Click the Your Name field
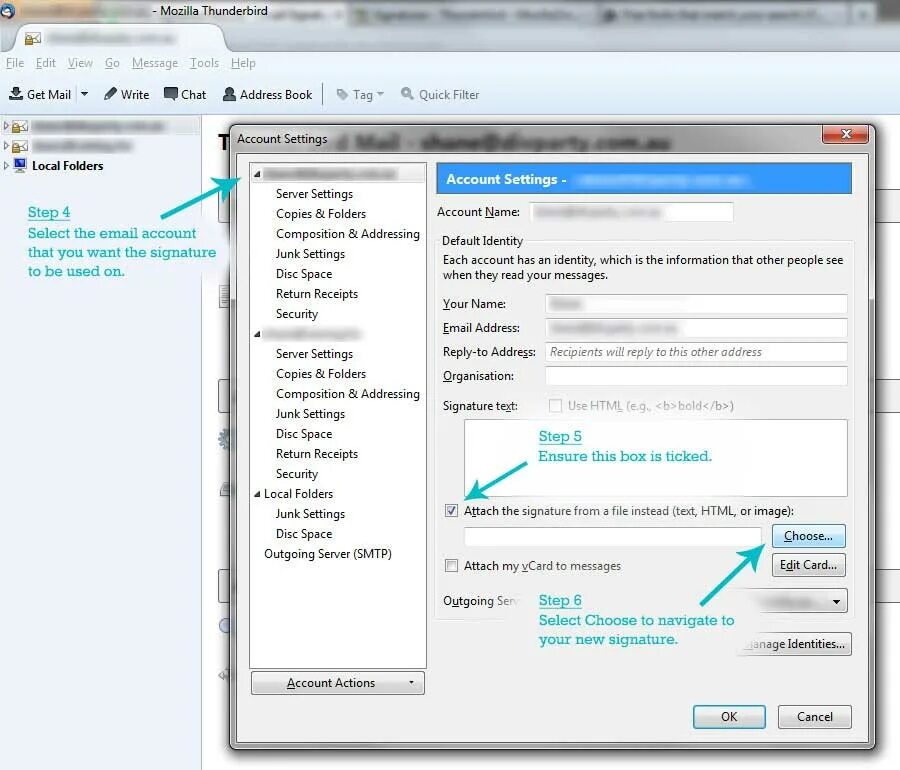900x770 pixels. (696, 304)
